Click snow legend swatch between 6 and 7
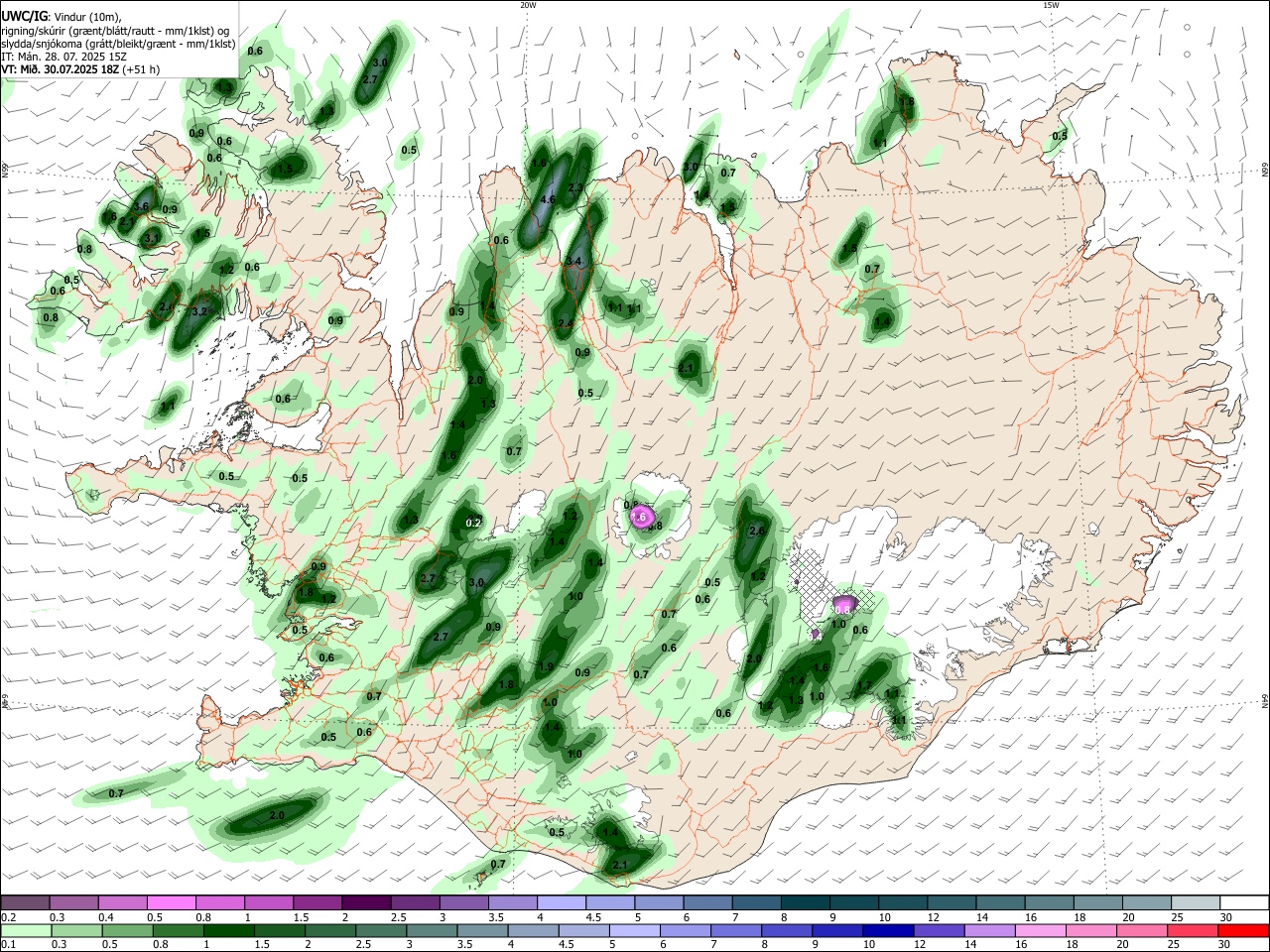This screenshot has height=952, width=1270. (x=707, y=902)
